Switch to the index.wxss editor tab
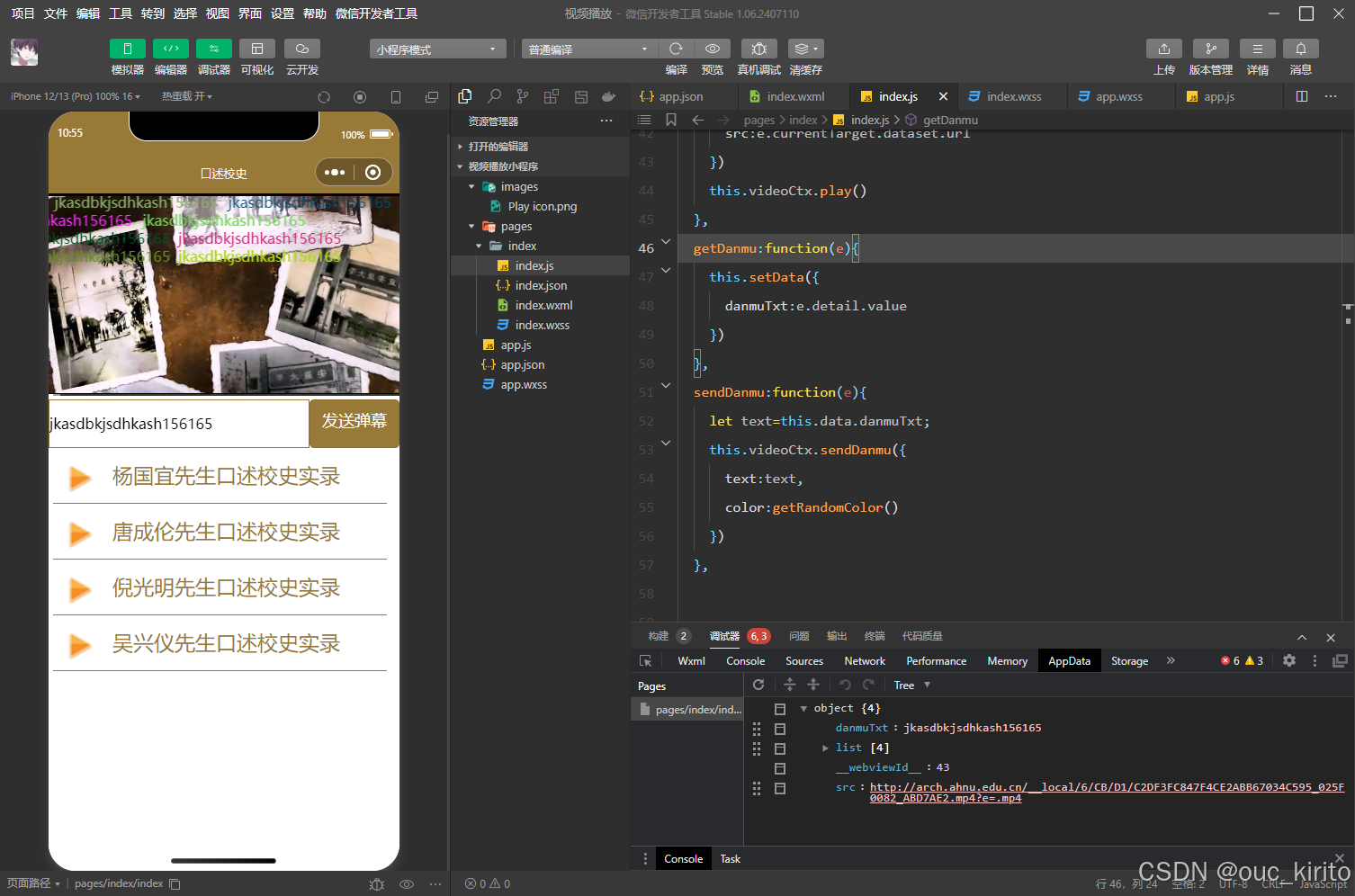The image size is (1355, 896). pyautogui.click(x=1013, y=96)
